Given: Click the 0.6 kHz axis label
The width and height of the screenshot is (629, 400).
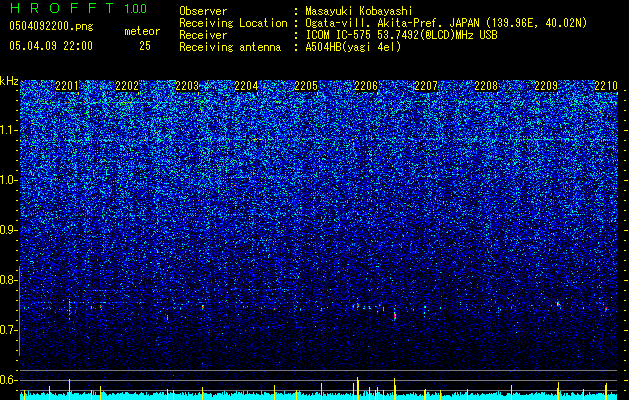Looking at the screenshot, I should tap(8, 380).
